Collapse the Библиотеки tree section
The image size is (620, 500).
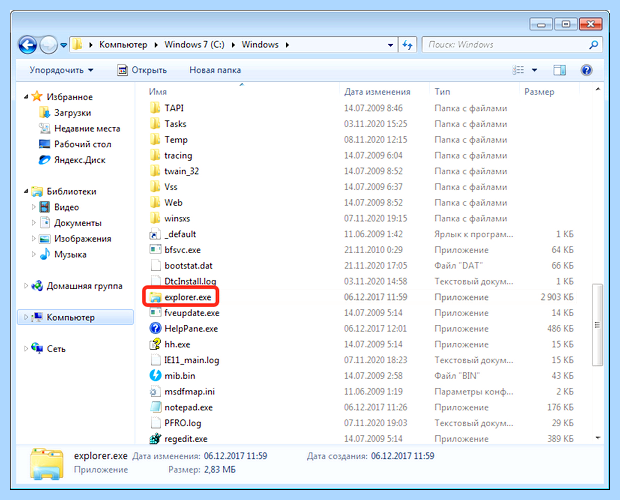26,191
